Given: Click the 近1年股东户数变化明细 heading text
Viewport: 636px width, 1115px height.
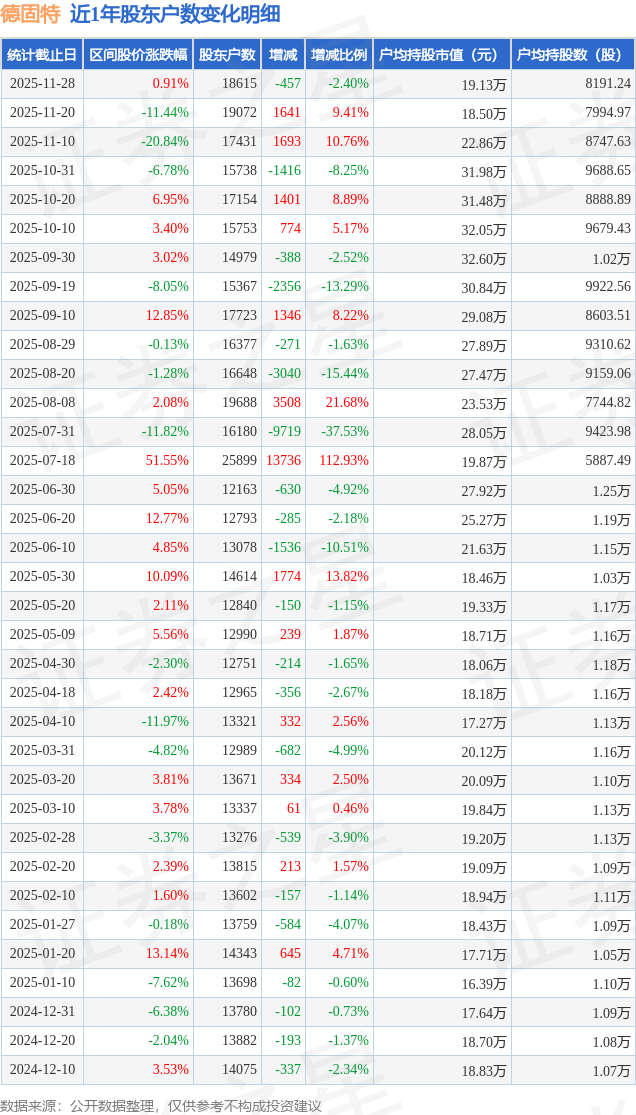Looking at the screenshot, I should click(x=176, y=14).
